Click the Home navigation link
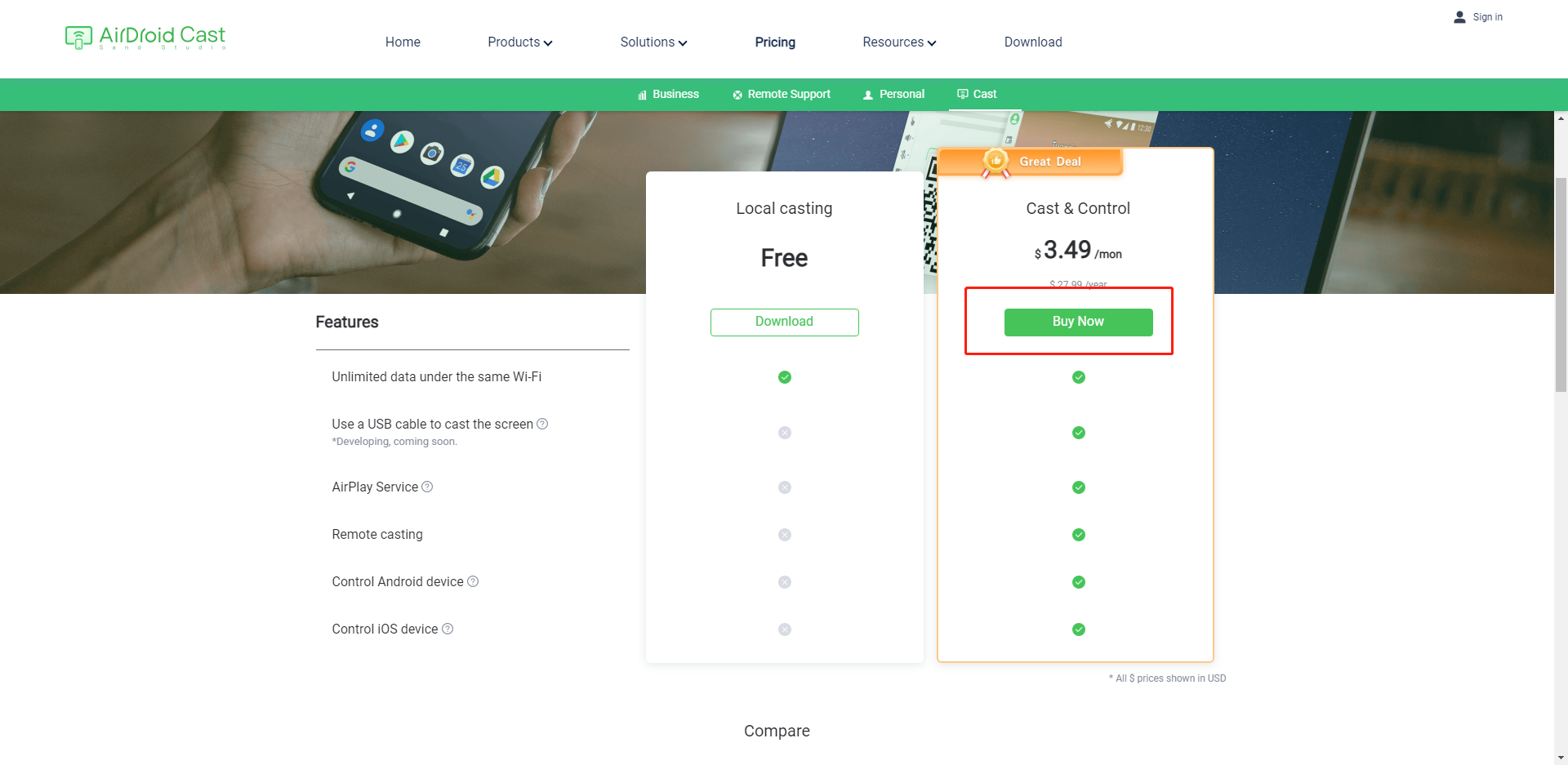Image resolution: width=1568 pixels, height=765 pixels. [403, 42]
